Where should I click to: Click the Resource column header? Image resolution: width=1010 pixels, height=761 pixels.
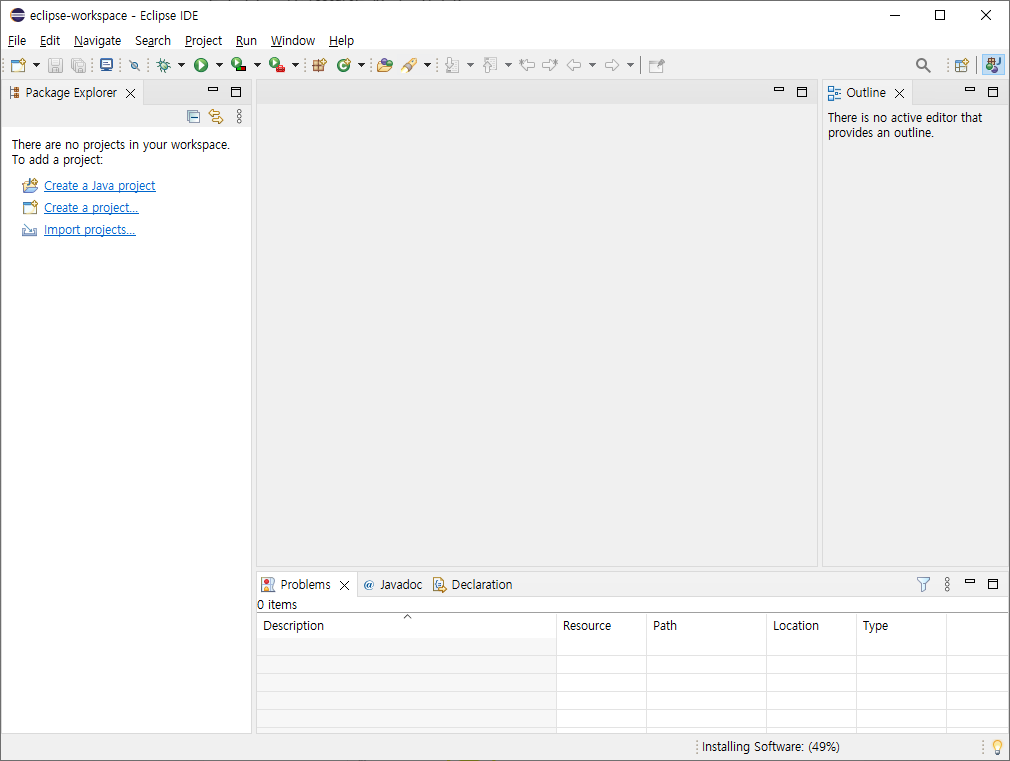click(602, 626)
